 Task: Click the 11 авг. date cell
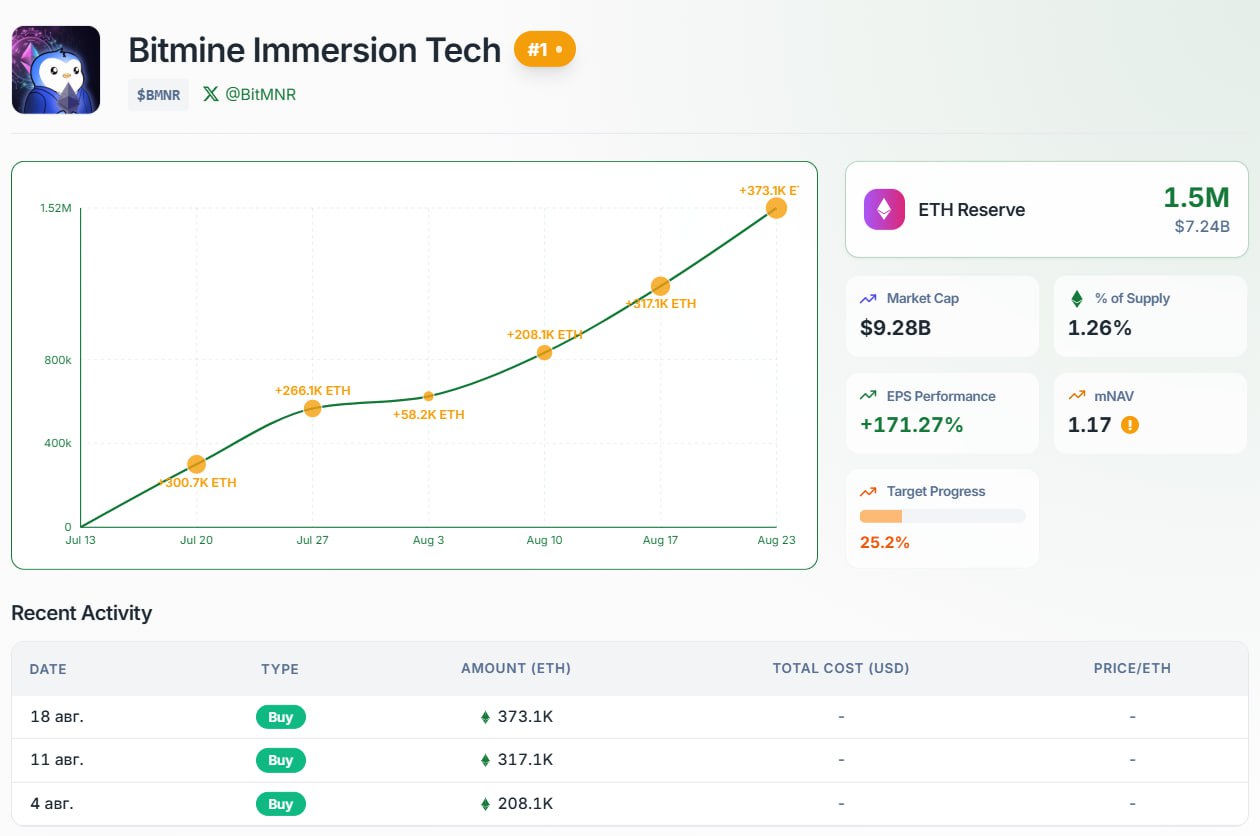pyautogui.click(x=57, y=760)
